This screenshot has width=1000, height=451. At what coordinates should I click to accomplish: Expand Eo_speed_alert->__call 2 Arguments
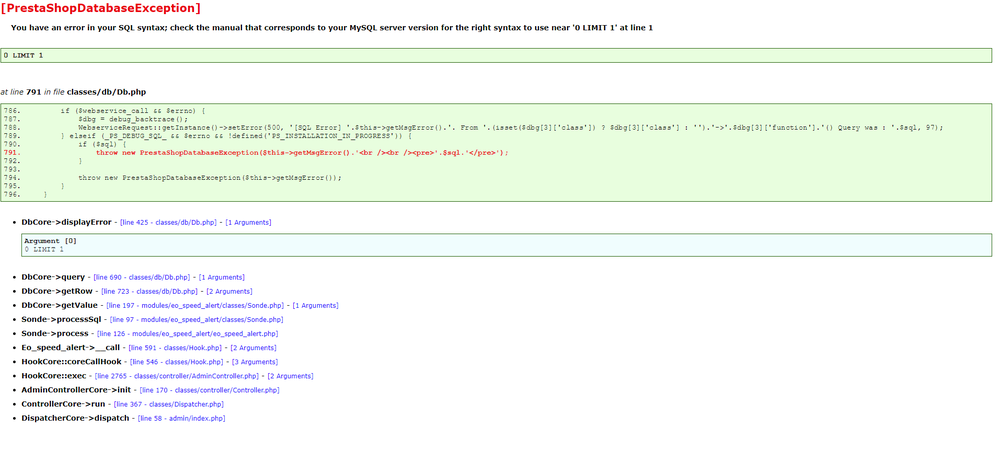[253, 348]
